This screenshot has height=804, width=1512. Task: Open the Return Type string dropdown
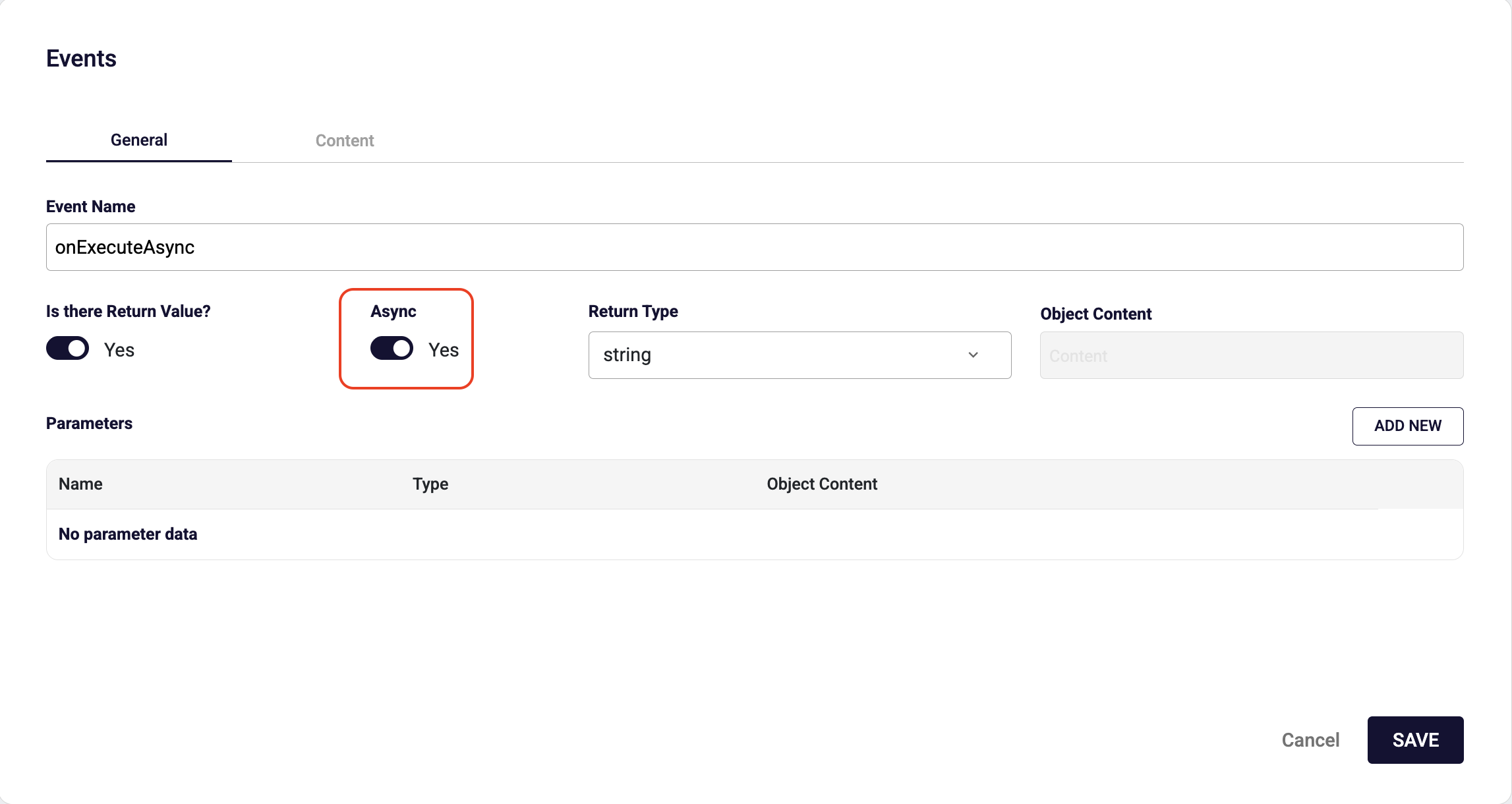coord(799,355)
